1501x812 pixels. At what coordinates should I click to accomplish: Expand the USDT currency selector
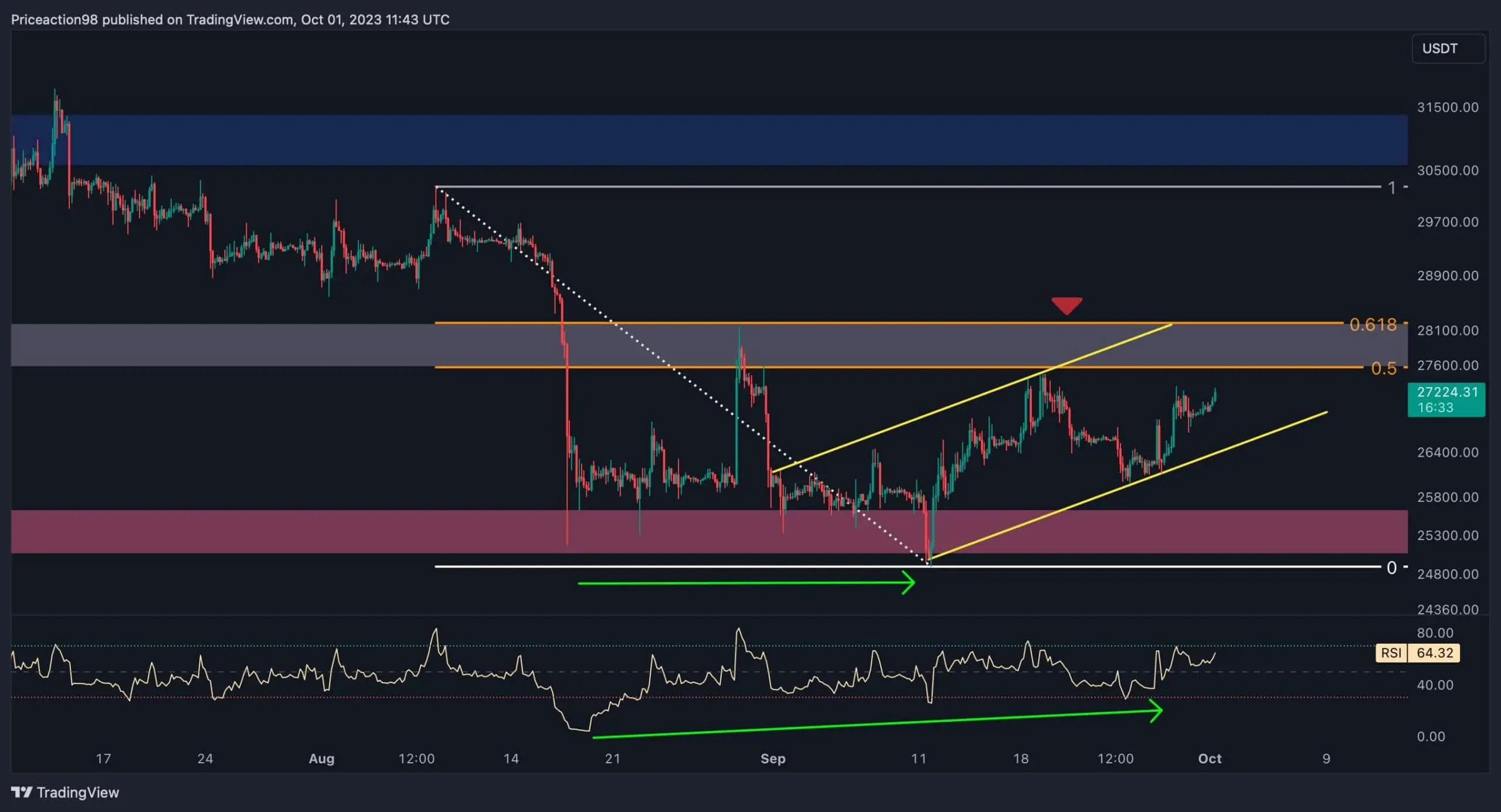[x=1448, y=48]
